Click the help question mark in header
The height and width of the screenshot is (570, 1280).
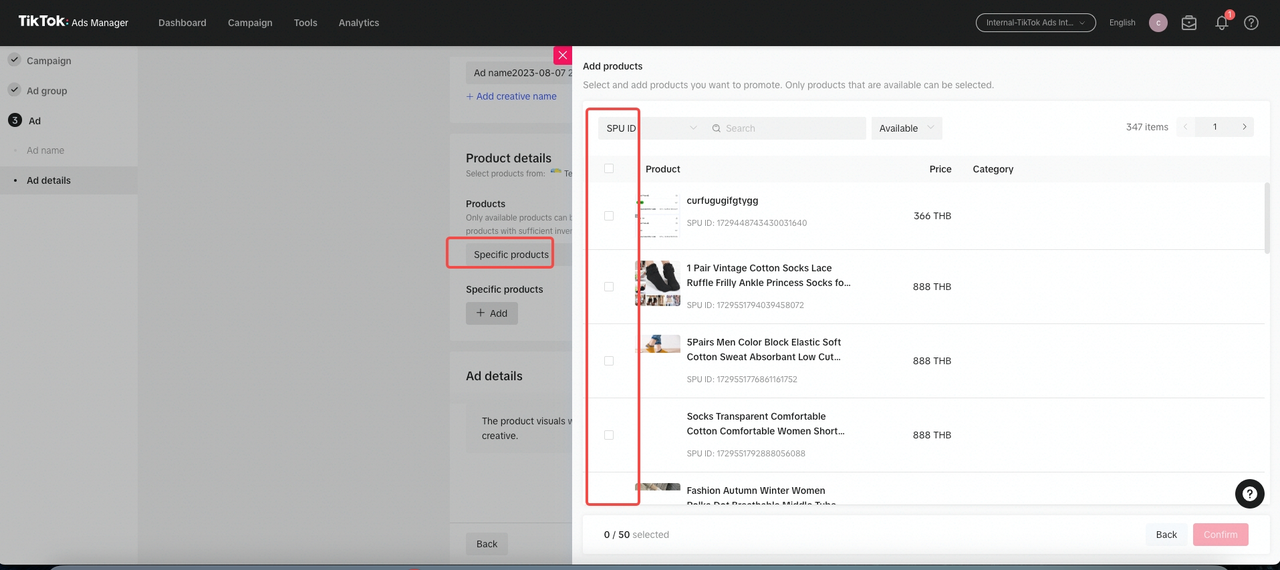1251,23
